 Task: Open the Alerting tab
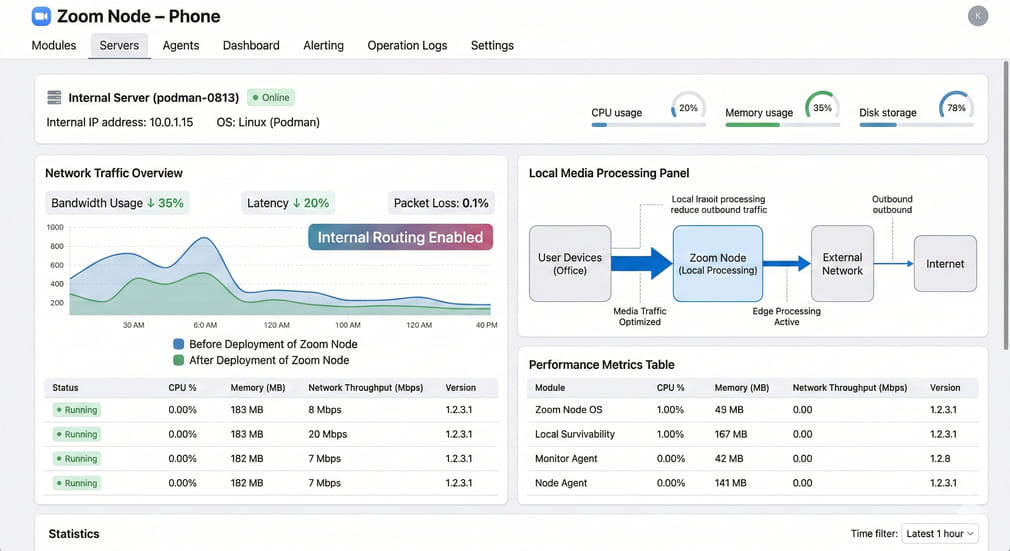(x=323, y=46)
